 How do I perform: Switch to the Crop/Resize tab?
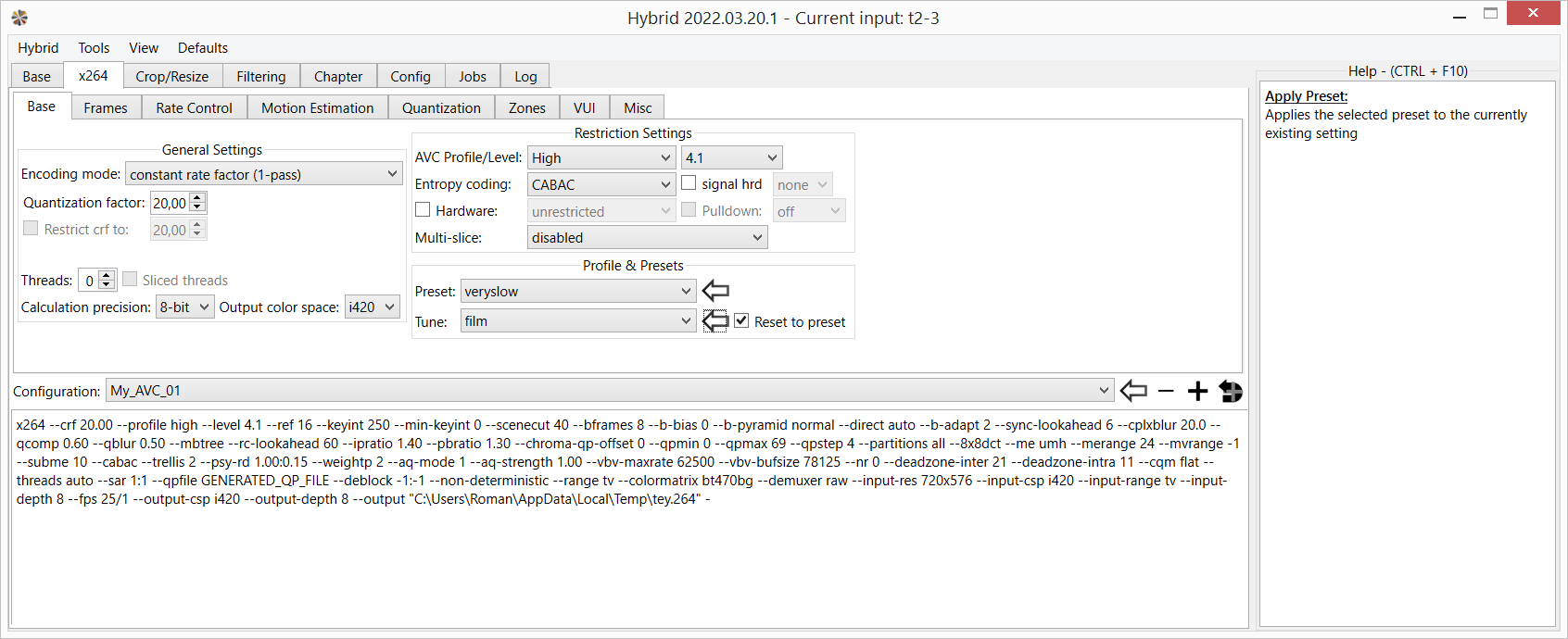tap(172, 77)
